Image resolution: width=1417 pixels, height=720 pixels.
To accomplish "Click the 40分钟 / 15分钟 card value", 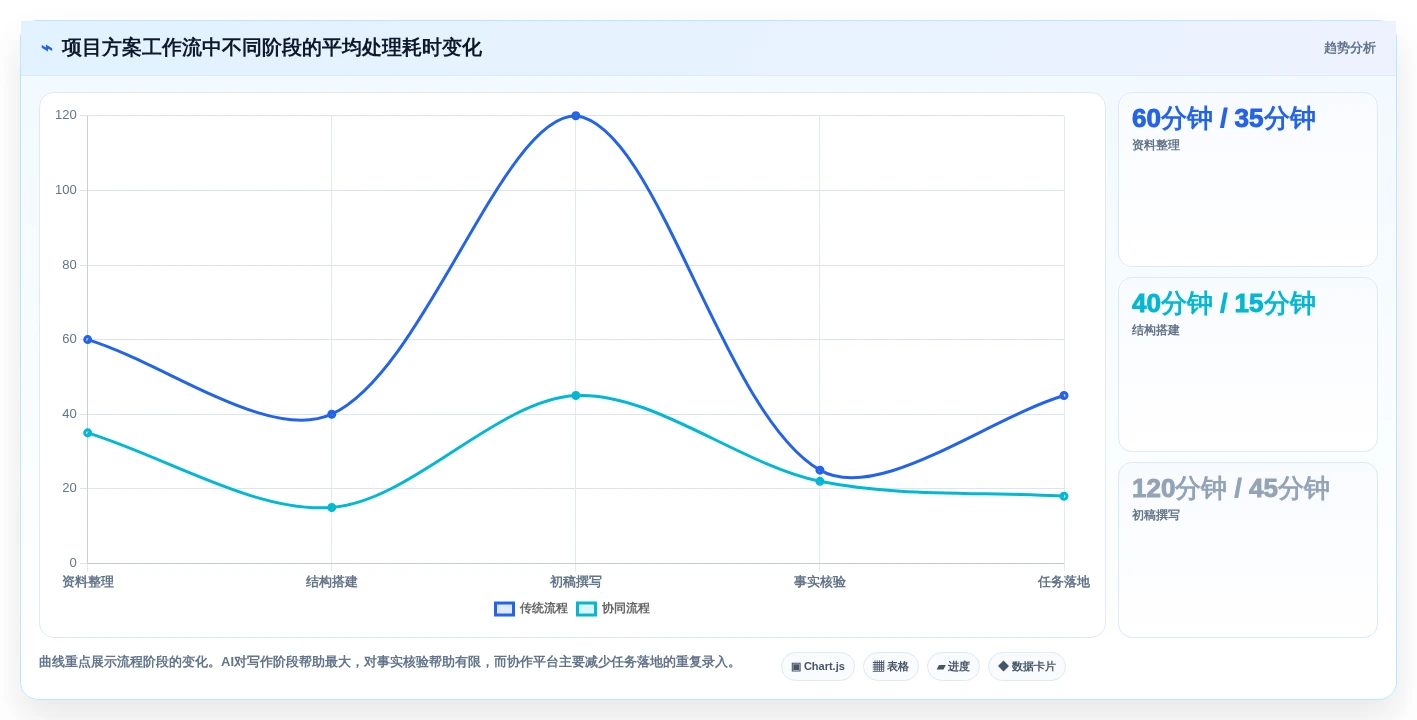I will [1223, 304].
